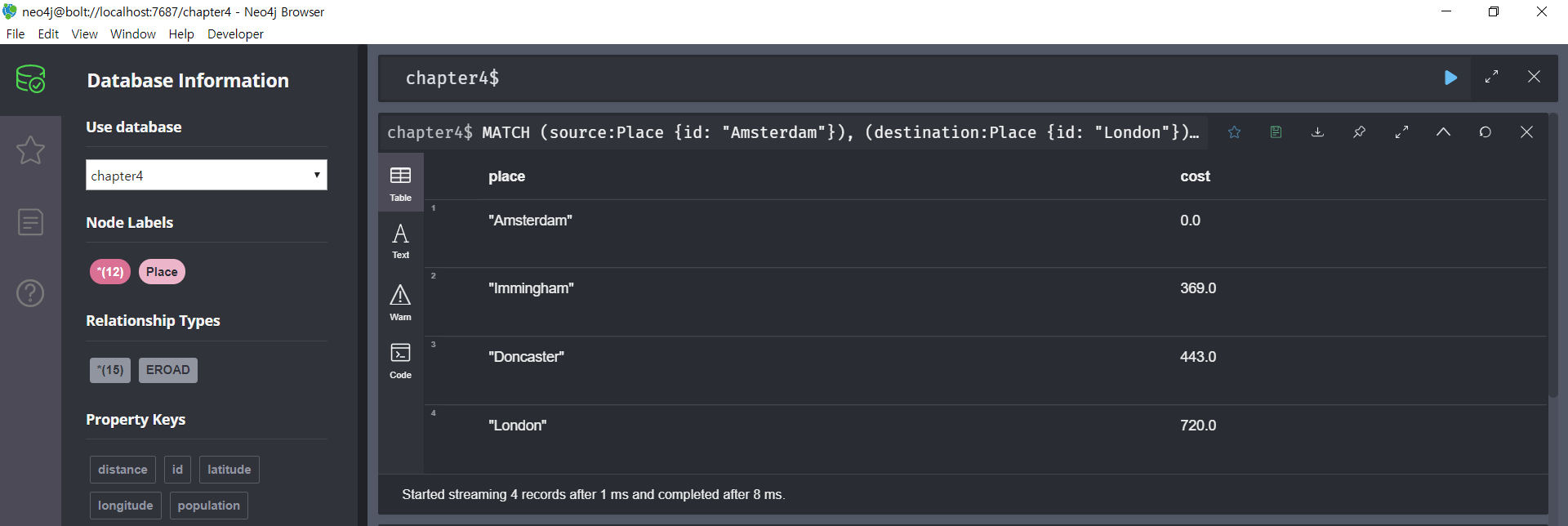Download the query result export icon

pos(1317,132)
